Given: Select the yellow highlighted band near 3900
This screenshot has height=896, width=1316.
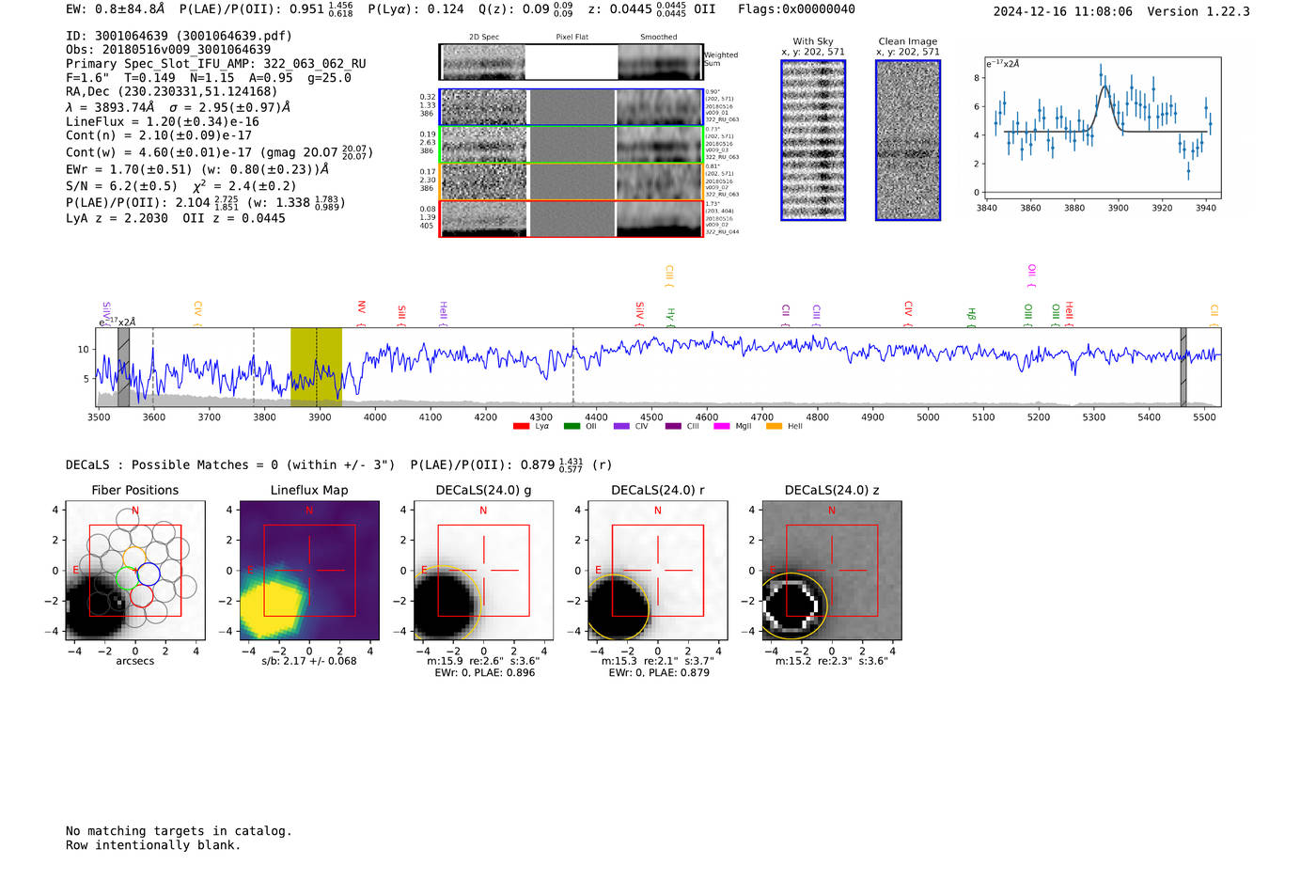Looking at the screenshot, I should click(316, 367).
